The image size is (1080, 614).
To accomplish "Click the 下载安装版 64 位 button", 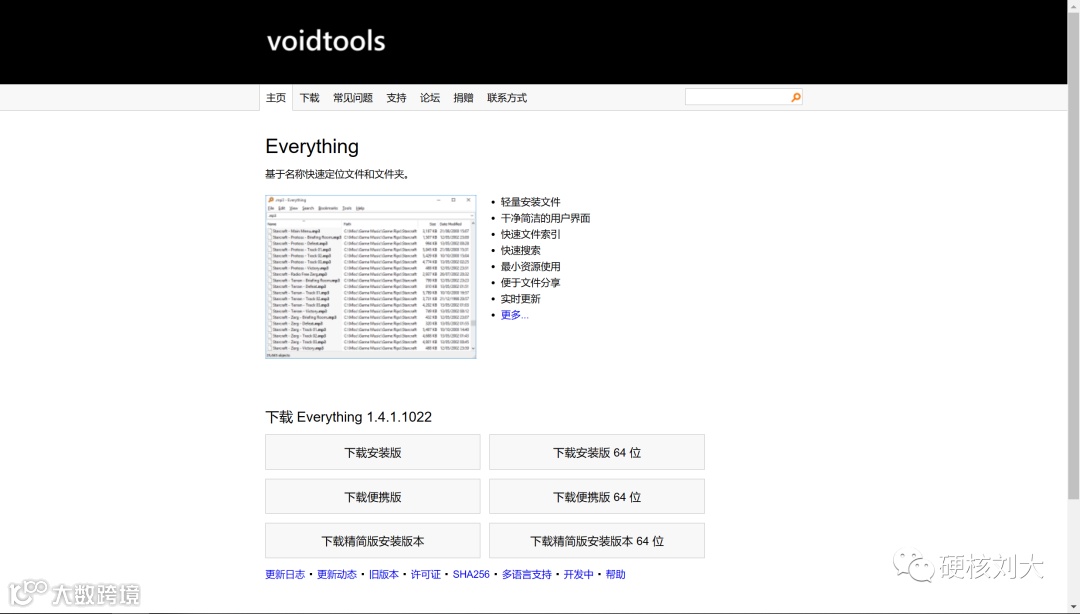I will (596, 452).
